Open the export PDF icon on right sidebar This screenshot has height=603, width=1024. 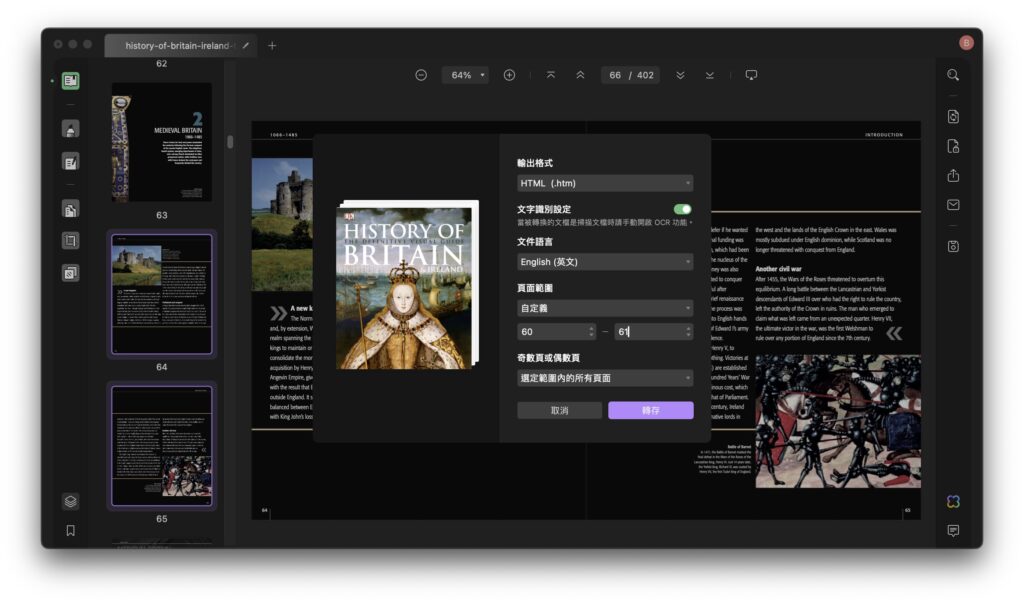[953, 116]
